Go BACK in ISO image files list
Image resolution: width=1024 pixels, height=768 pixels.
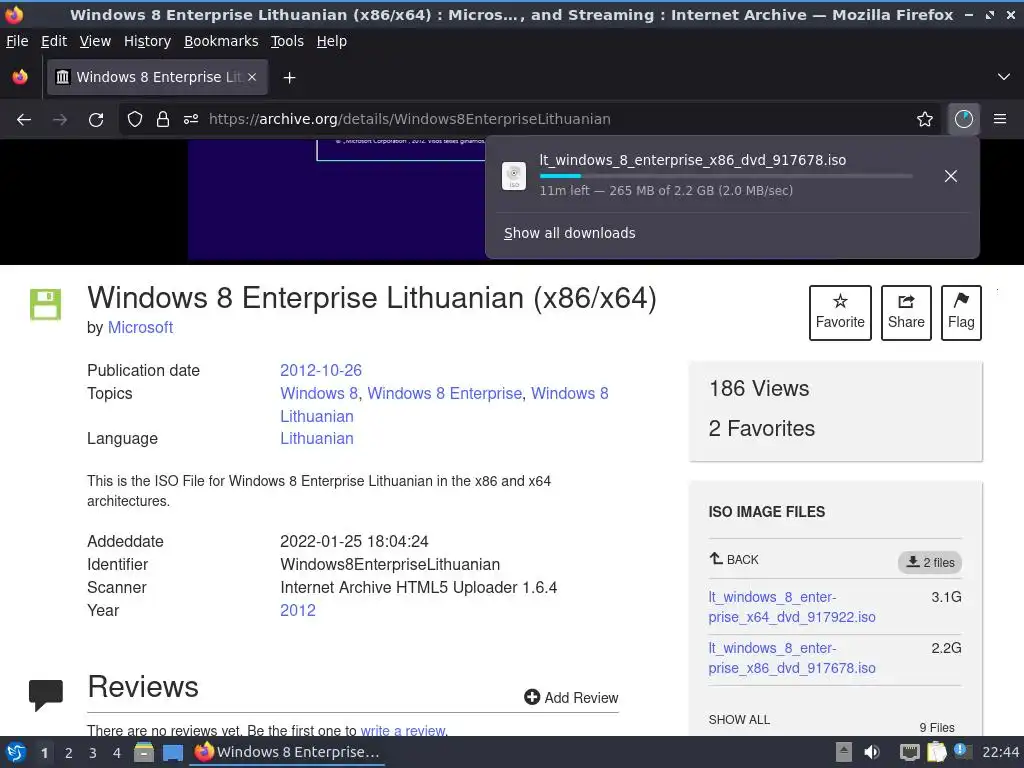[x=734, y=560]
